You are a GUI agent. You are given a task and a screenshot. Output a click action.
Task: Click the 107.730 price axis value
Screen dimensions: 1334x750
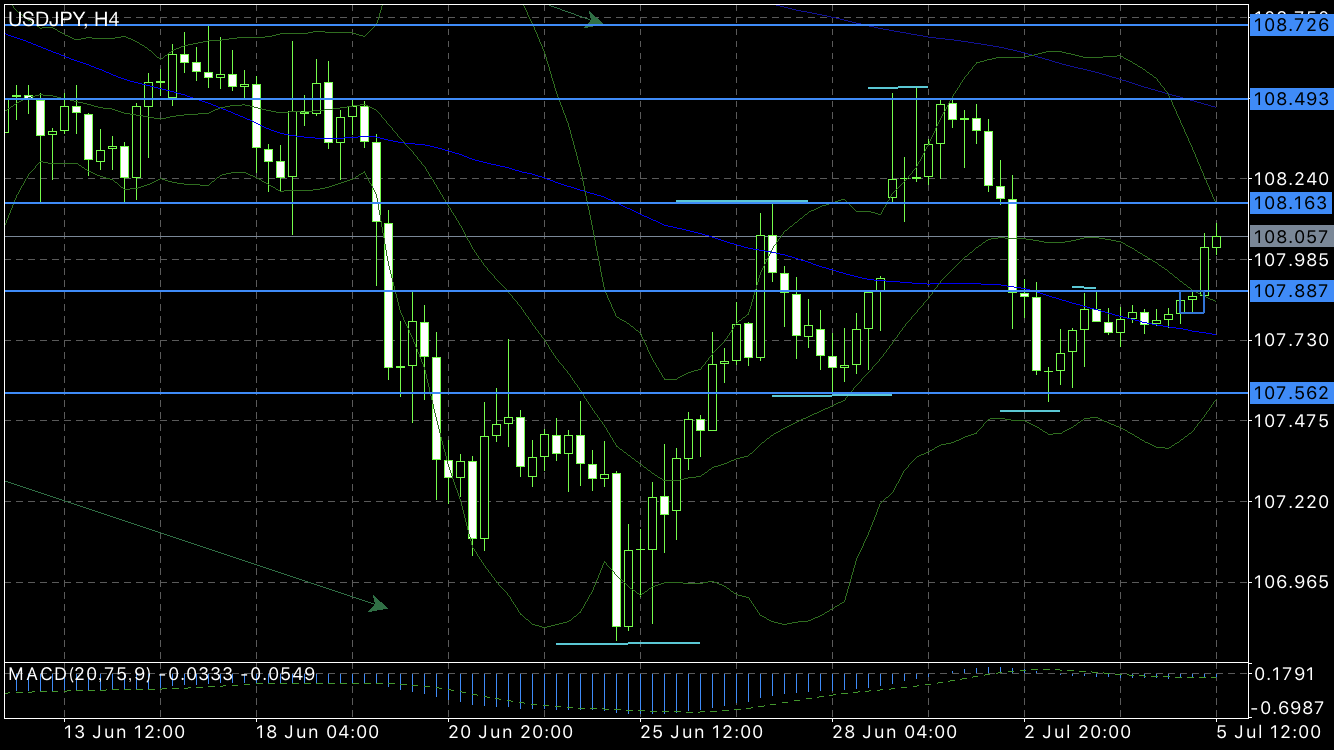click(1291, 341)
